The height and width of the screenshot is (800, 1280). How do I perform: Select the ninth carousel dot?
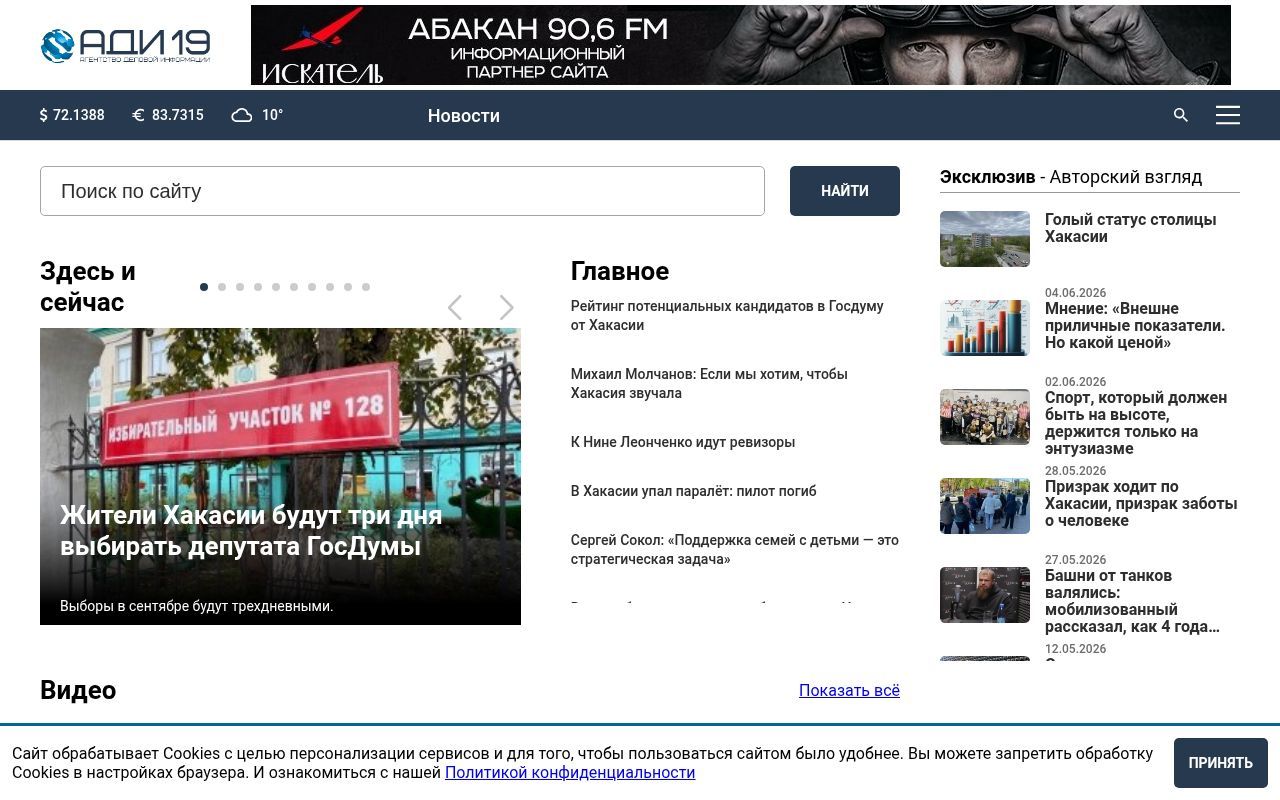click(x=348, y=287)
